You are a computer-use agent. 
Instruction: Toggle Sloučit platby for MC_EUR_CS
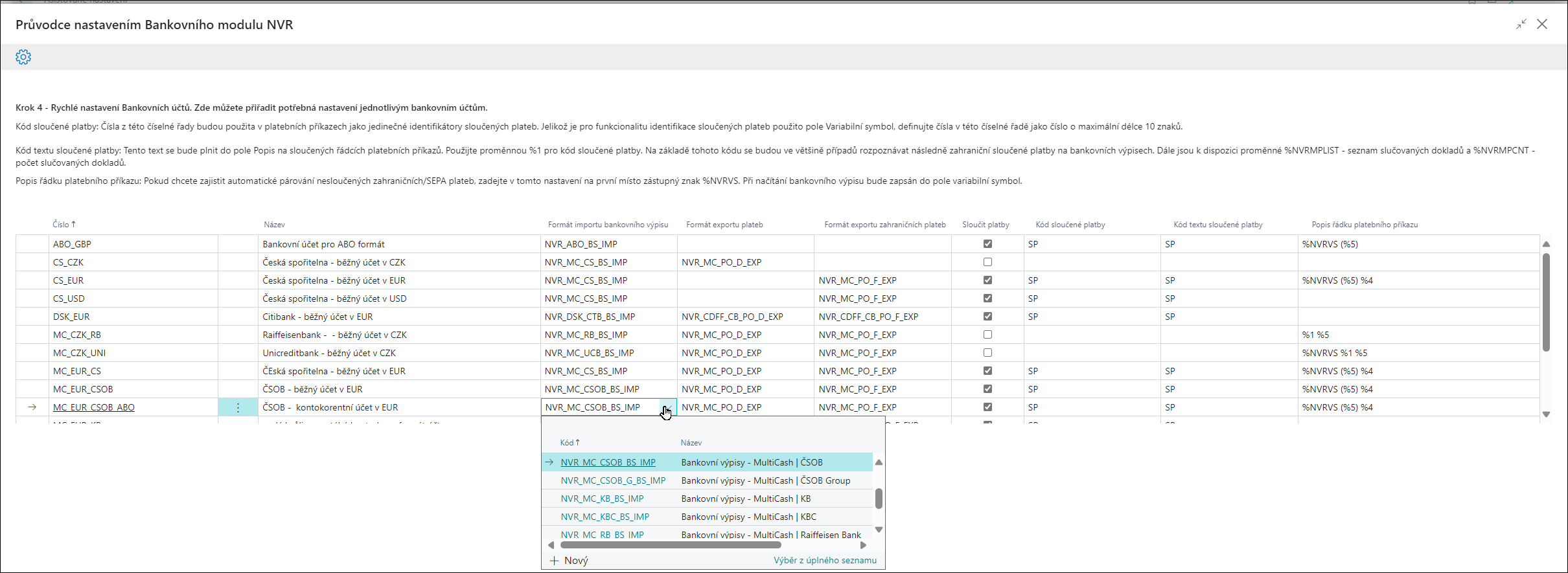[987, 371]
